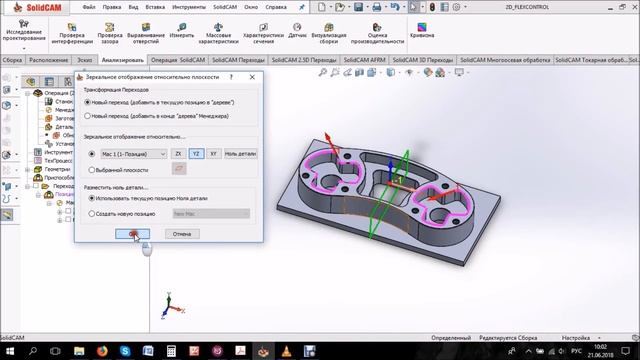The height and width of the screenshot is (360, 640).
Task: Expand the Геометрия tree node
Action: click(x=27, y=169)
